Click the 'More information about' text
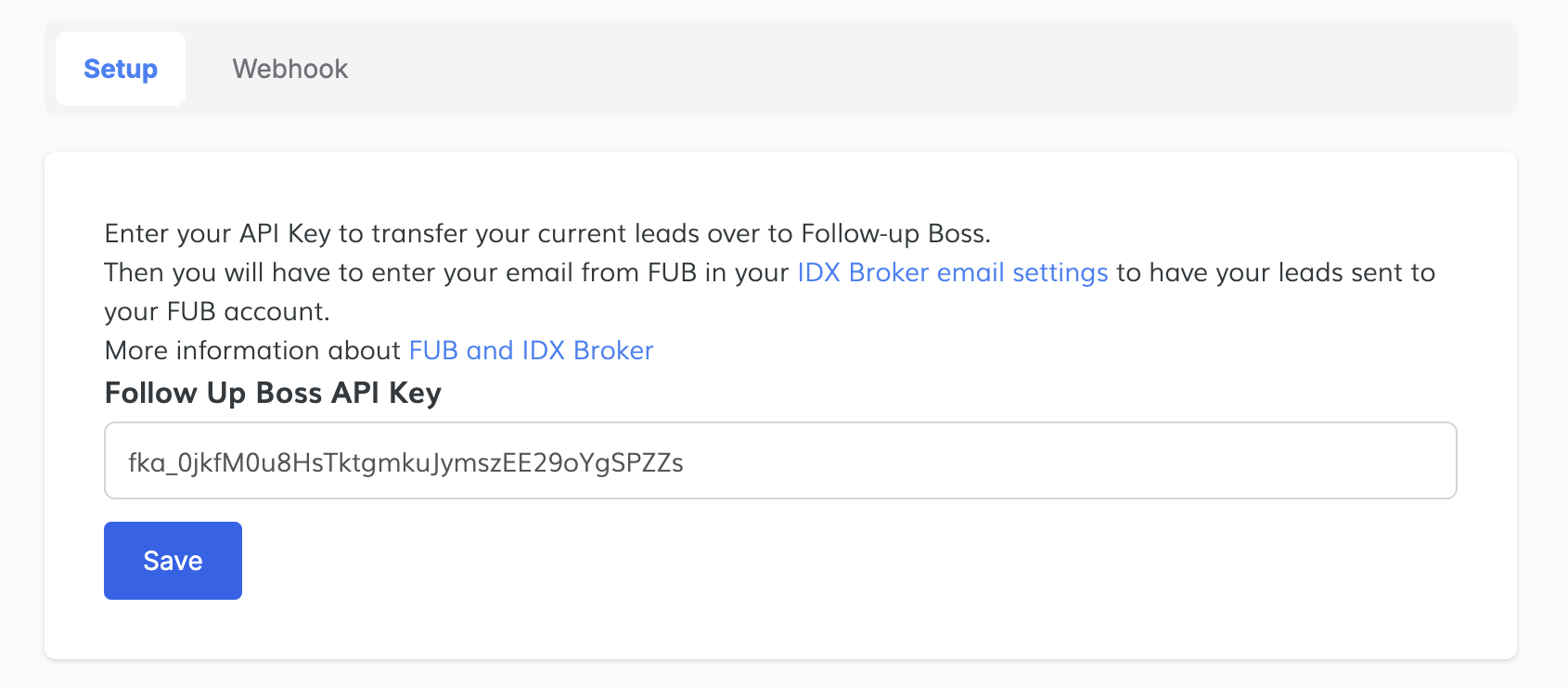 [252, 350]
